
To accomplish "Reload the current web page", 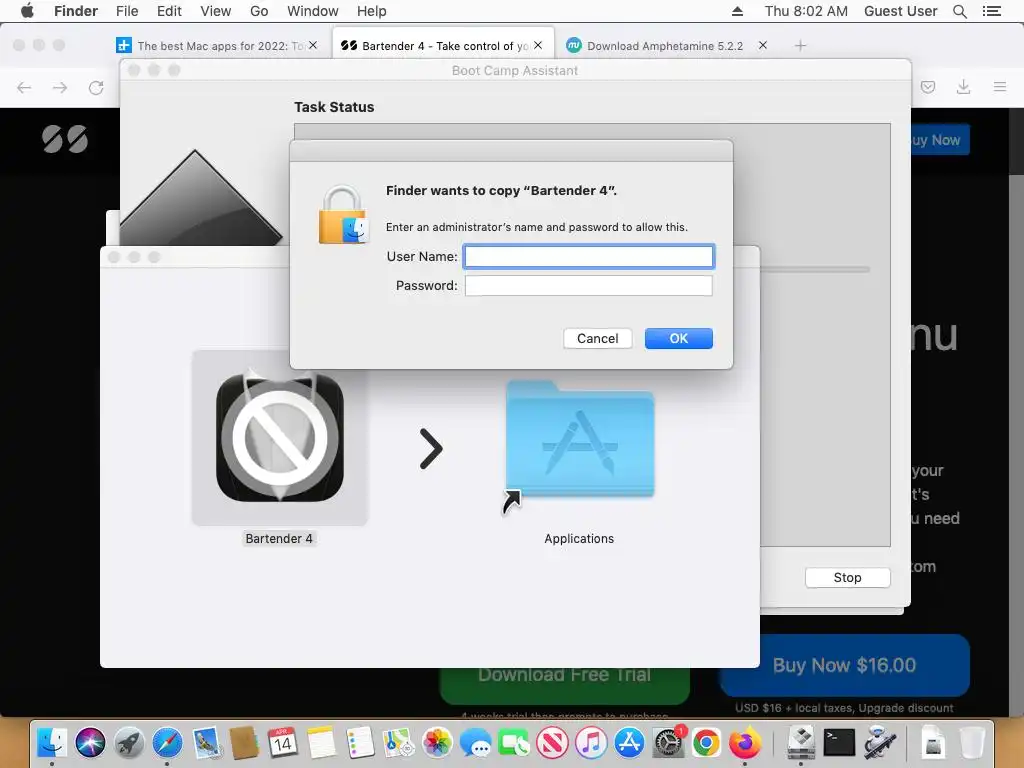I will click(96, 88).
